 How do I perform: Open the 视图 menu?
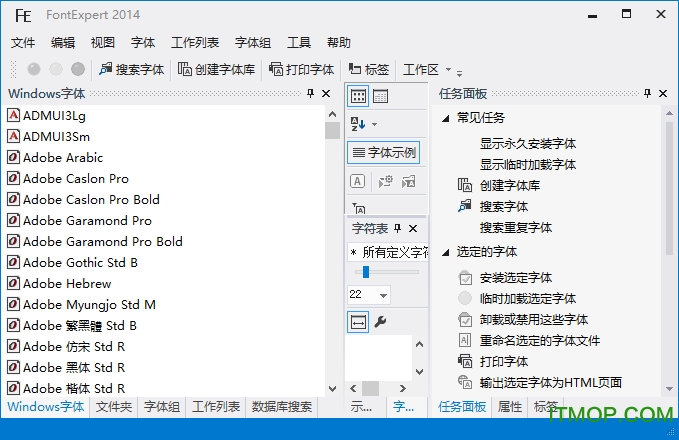pyautogui.click(x=103, y=42)
